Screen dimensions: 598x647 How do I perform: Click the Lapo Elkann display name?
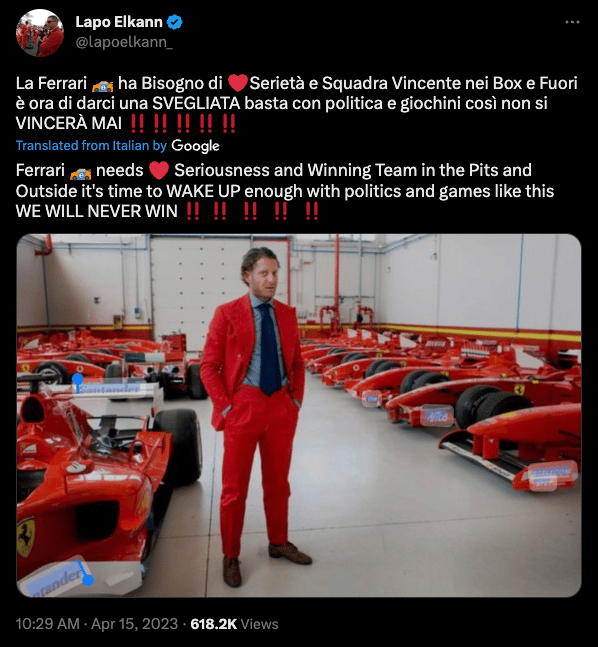pyautogui.click(x=119, y=22)
